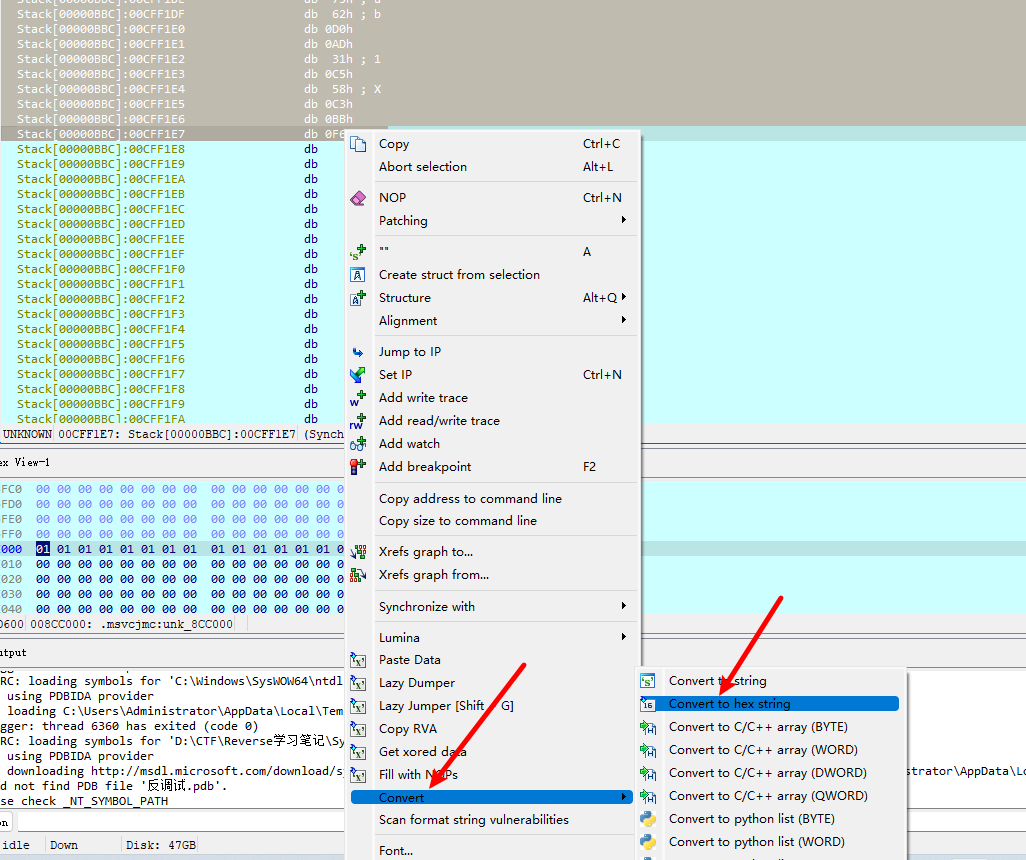Click the Down status indicator
The image size is (1026, 860).
click(x=63, y=845)
